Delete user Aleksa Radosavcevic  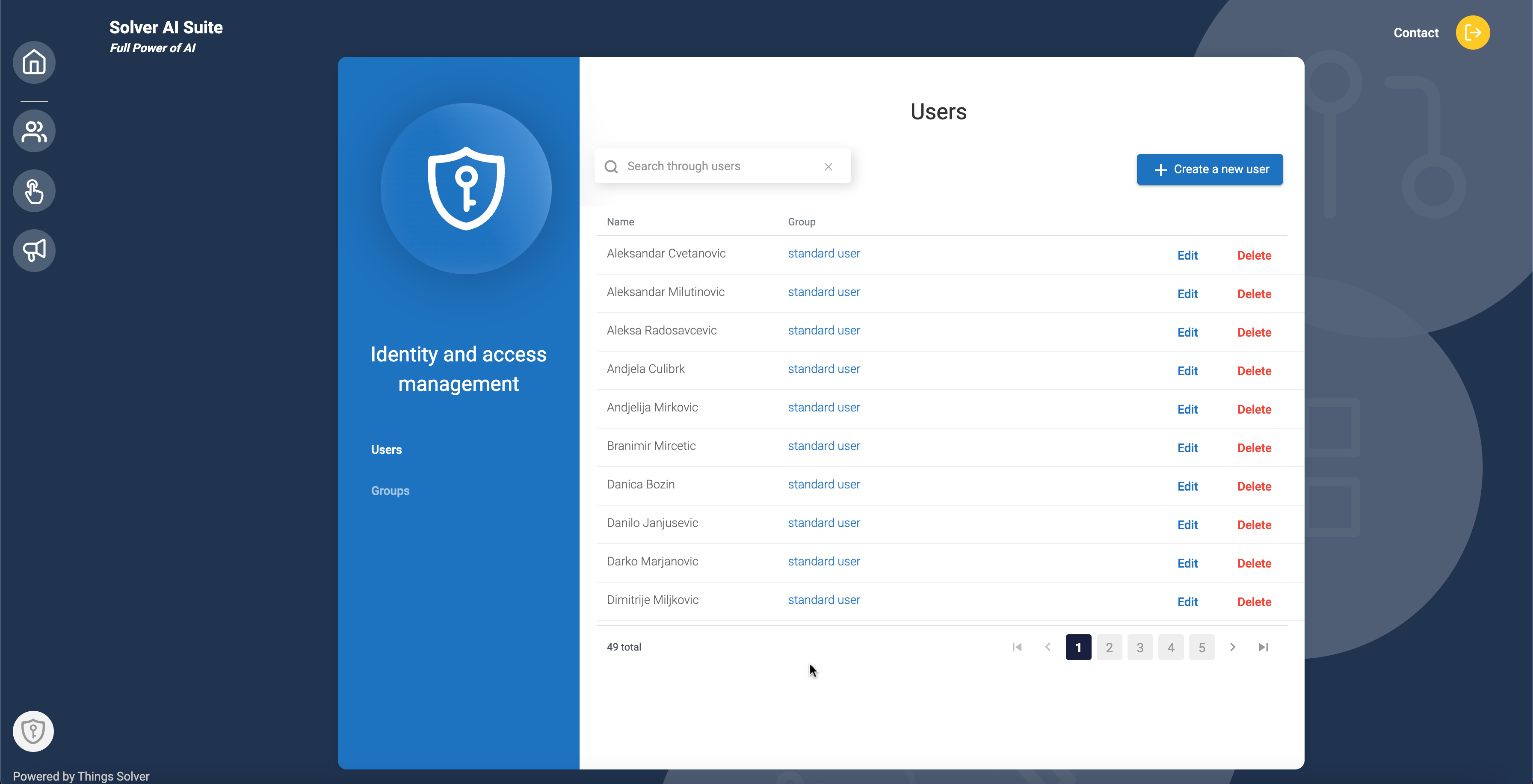pyautogui.click(x=1255, y=332)
